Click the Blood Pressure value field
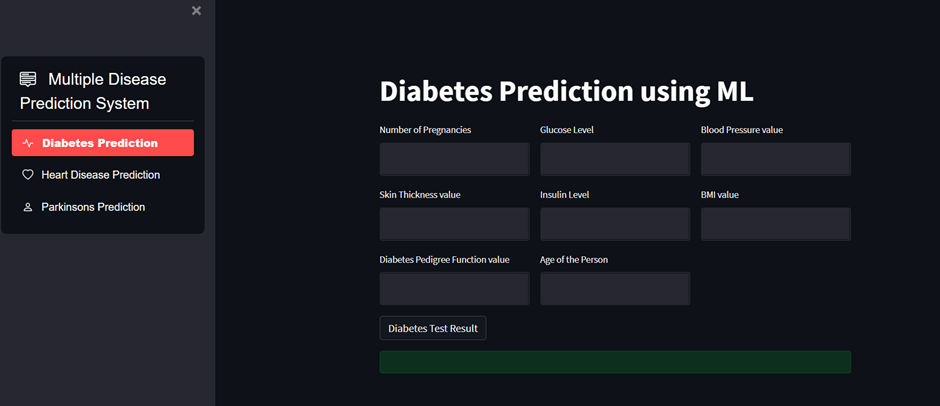This screenshot has width=940, height=406. 776,159
